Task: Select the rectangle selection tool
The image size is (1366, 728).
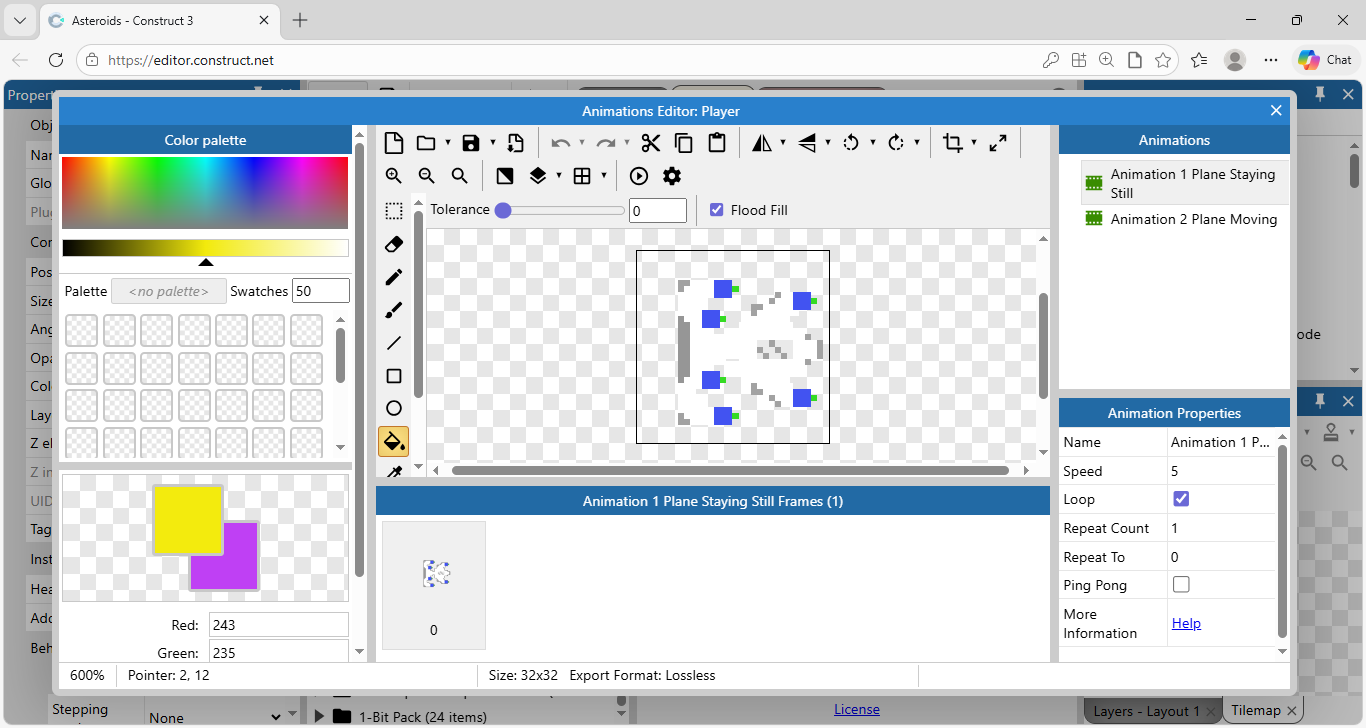Action: [x=394, y=211]
